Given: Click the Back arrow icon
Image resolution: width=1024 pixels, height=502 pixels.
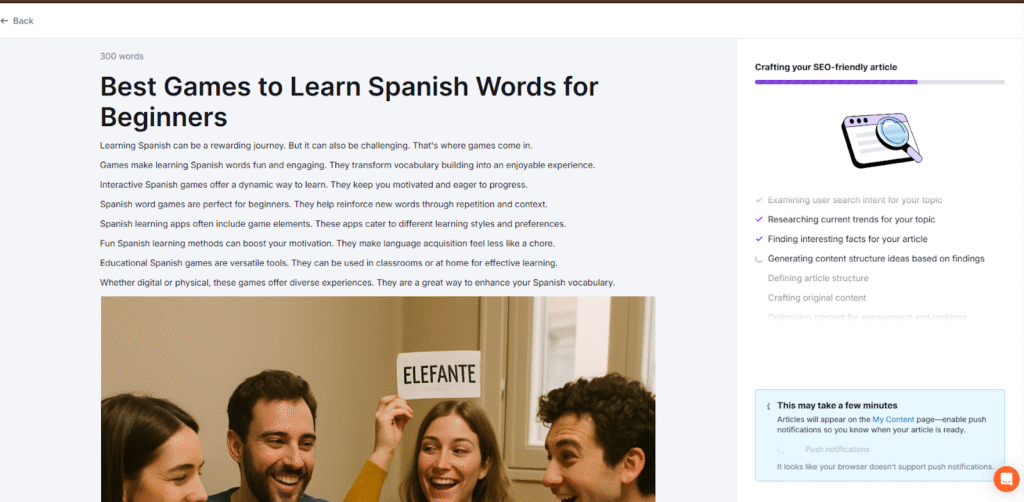Looking at the screenshot, I should tap(5, 21).
